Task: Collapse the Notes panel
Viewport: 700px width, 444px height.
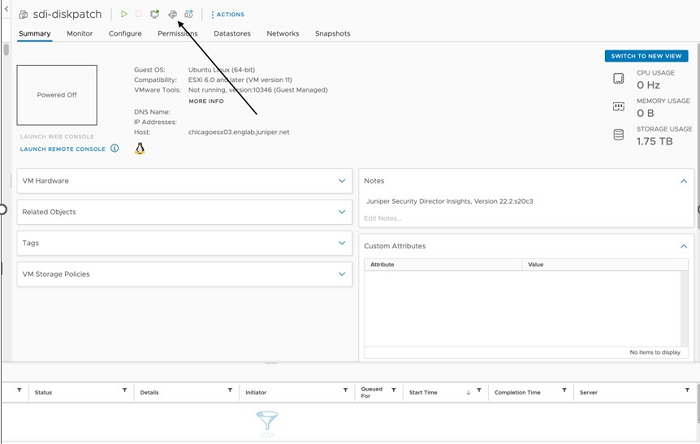Action: tap(684, 181)
